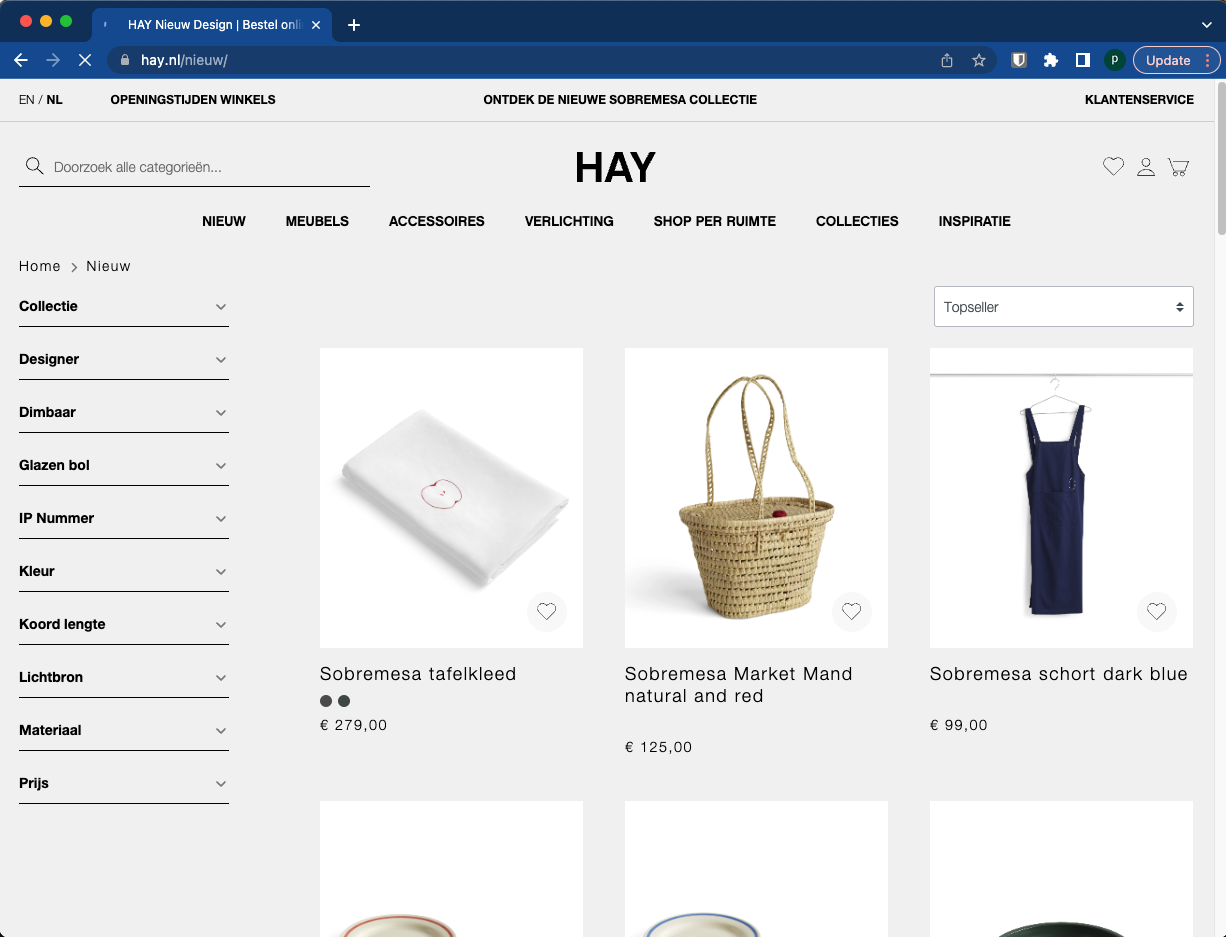Open the MEUBELS menu
The width and height of the screenshot is (1226, 937).
click(x=317, y=221)
